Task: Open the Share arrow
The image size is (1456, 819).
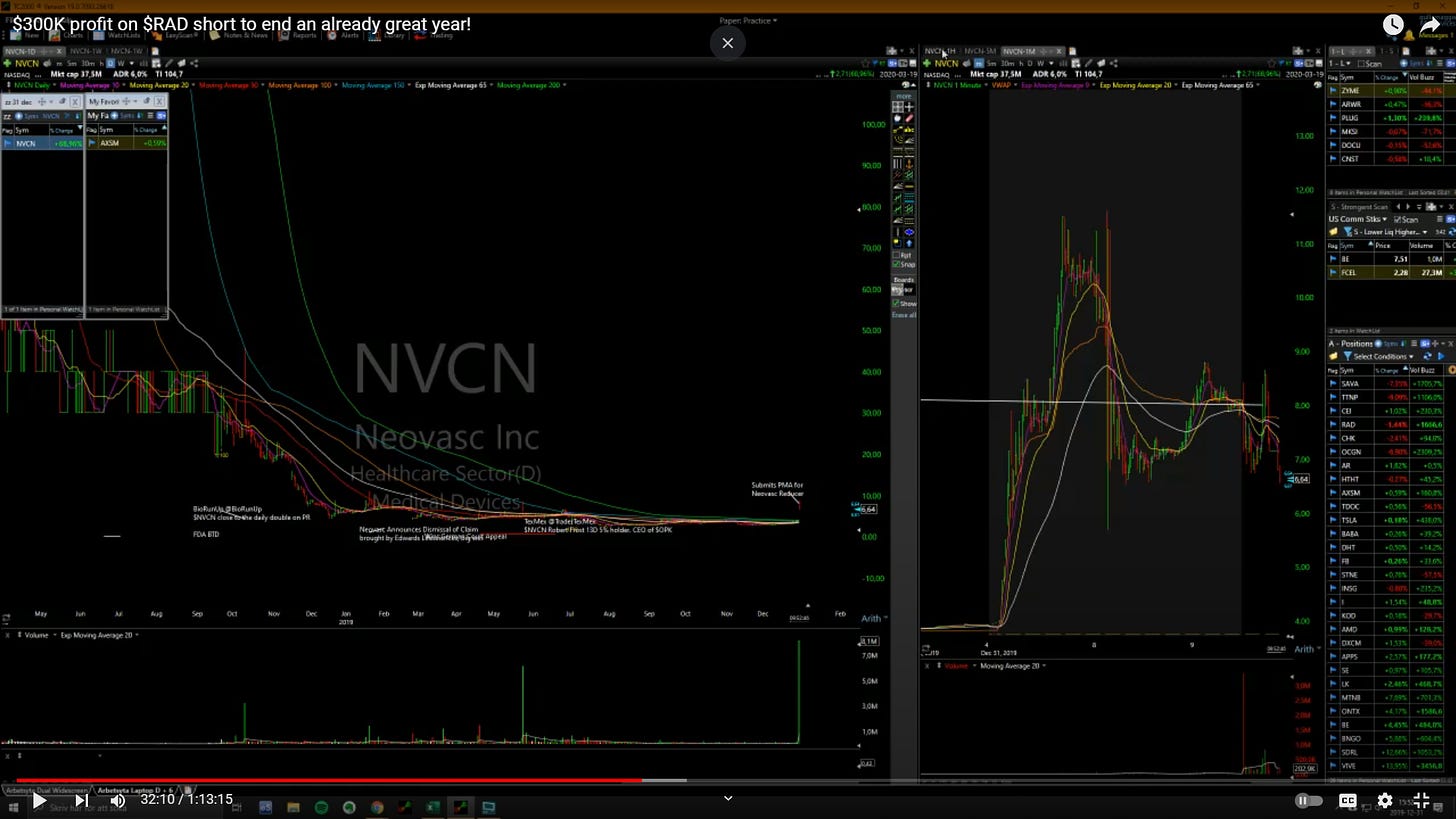Action: [x=1431, y=25]
